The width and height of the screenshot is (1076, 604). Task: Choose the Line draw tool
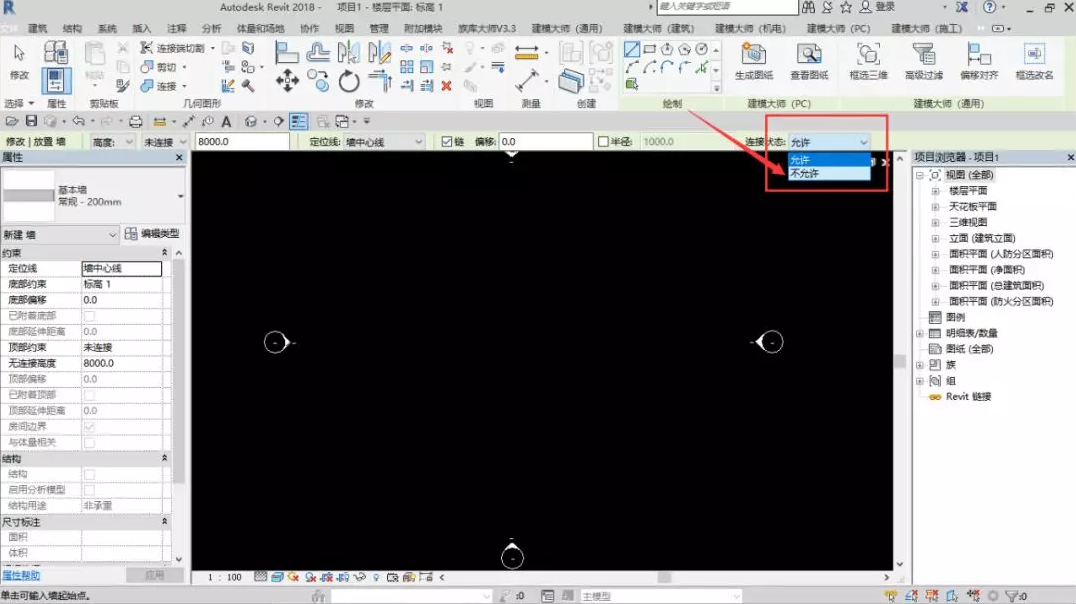632,49
